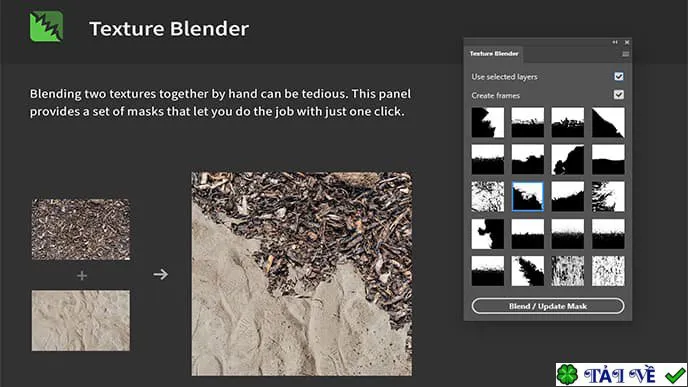This screenshot has height=387, width=688.
Task: Choose the blue-highlighted mask thumbnail
Action: pos(527,197)
